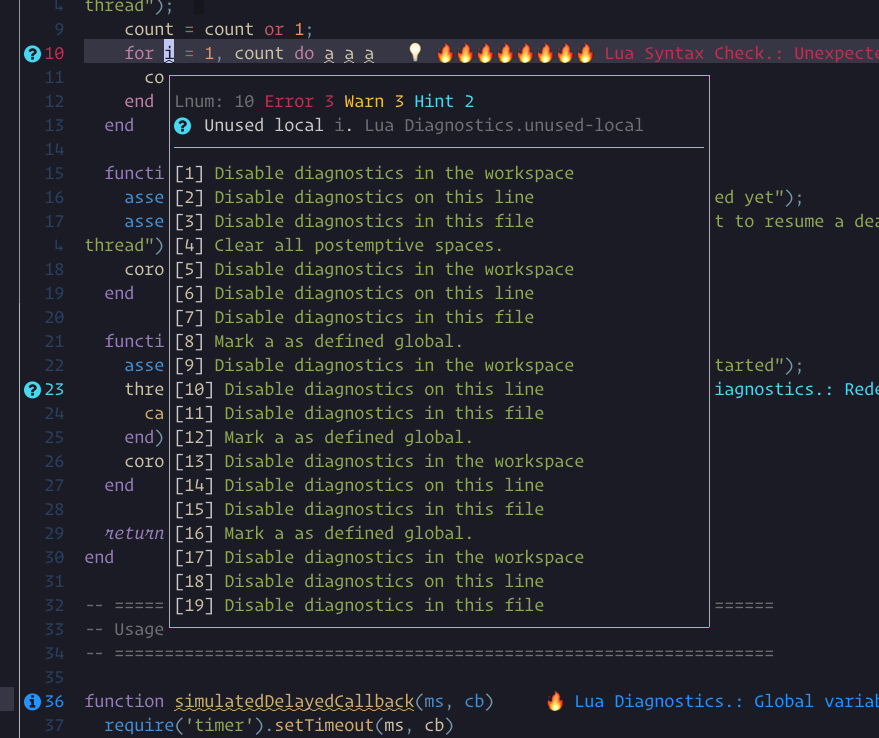Screen dimensions: 879x738
Task: Click the hint sign icon beside line 23
Action: tap(33, 390)
